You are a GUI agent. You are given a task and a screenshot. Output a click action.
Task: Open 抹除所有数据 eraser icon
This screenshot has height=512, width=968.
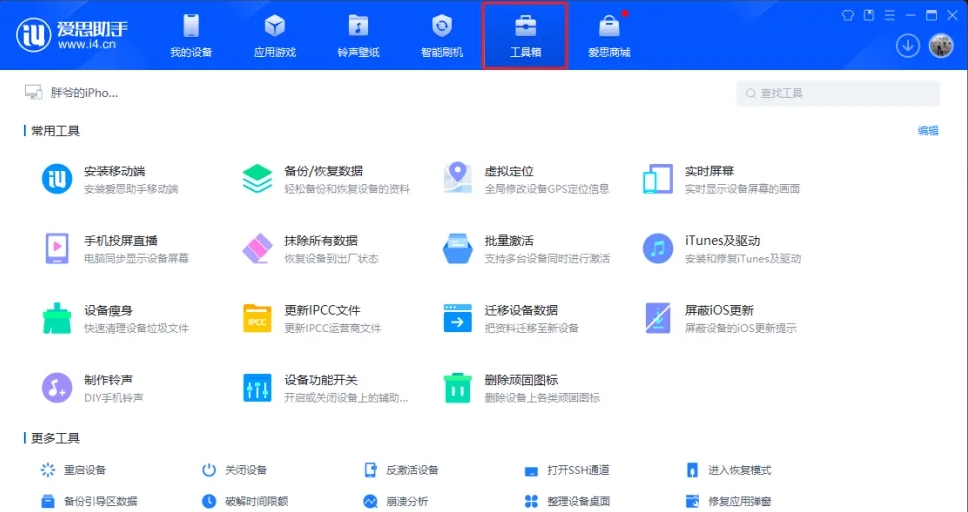(257, 248)
